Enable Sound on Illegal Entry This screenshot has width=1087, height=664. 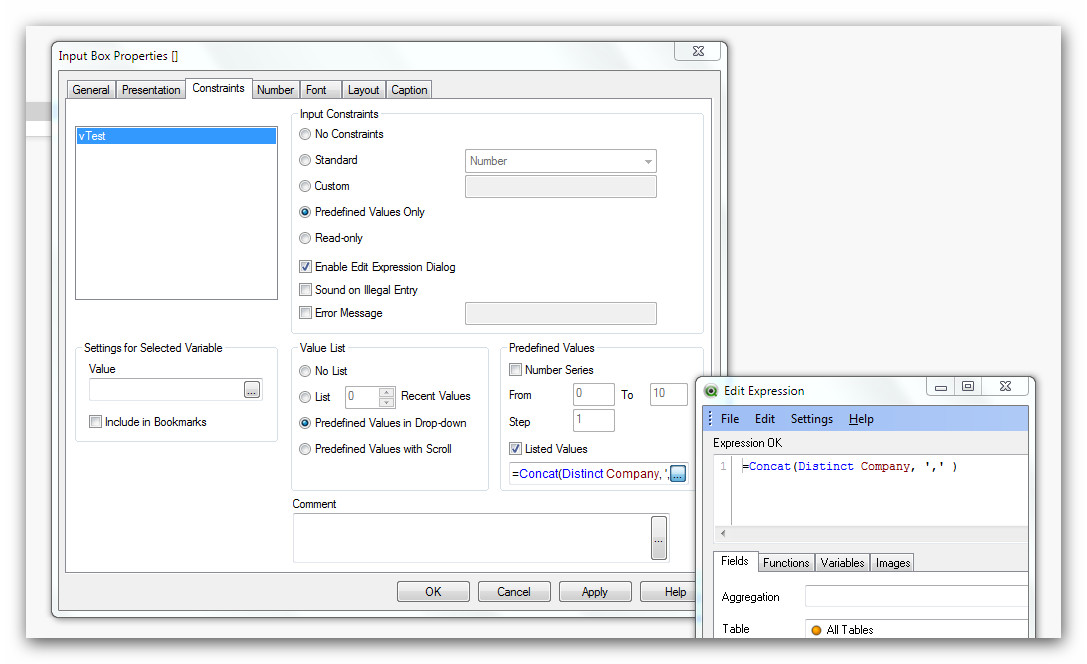305,290
